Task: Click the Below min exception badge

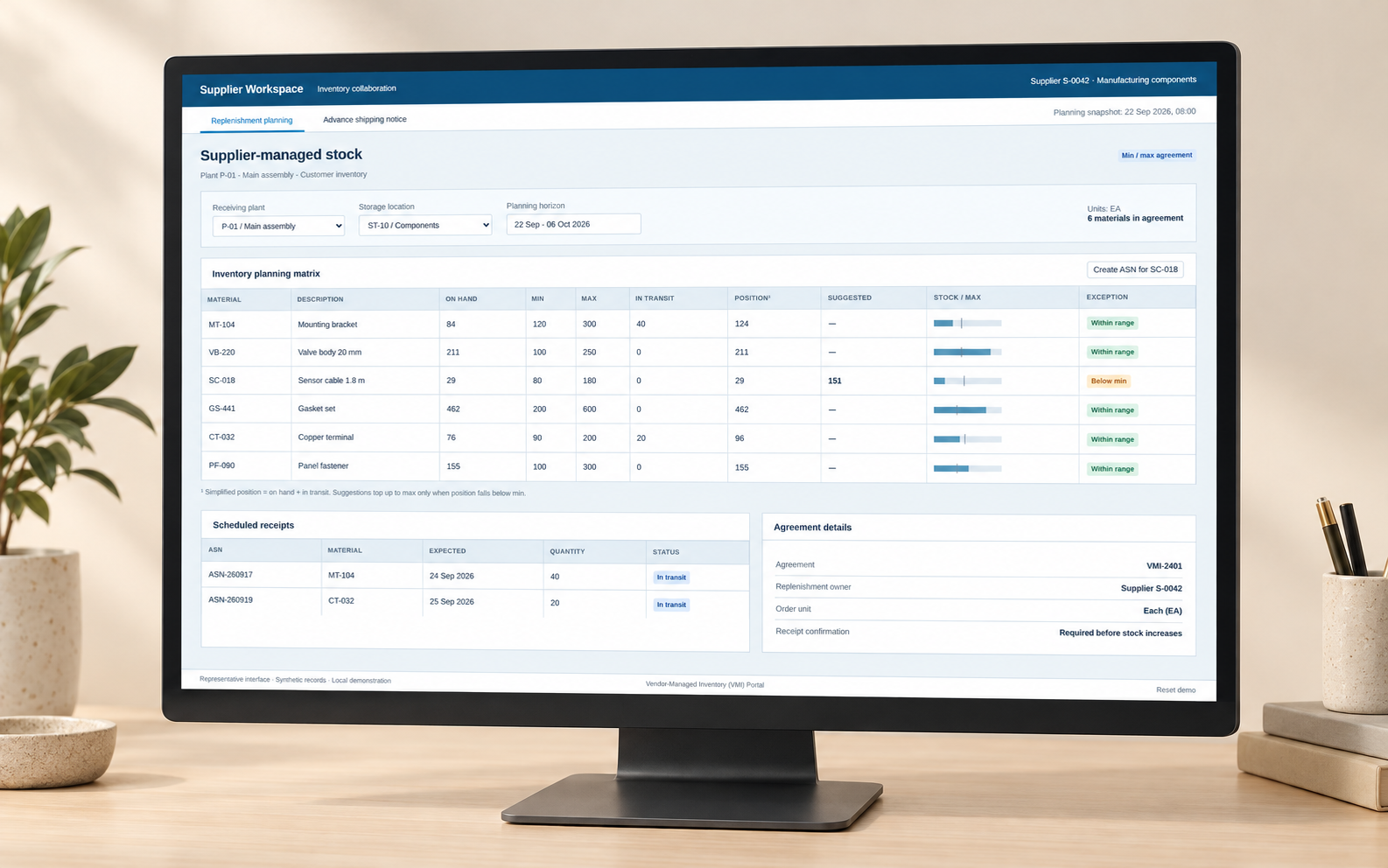Action: [x=1108, y=381]
